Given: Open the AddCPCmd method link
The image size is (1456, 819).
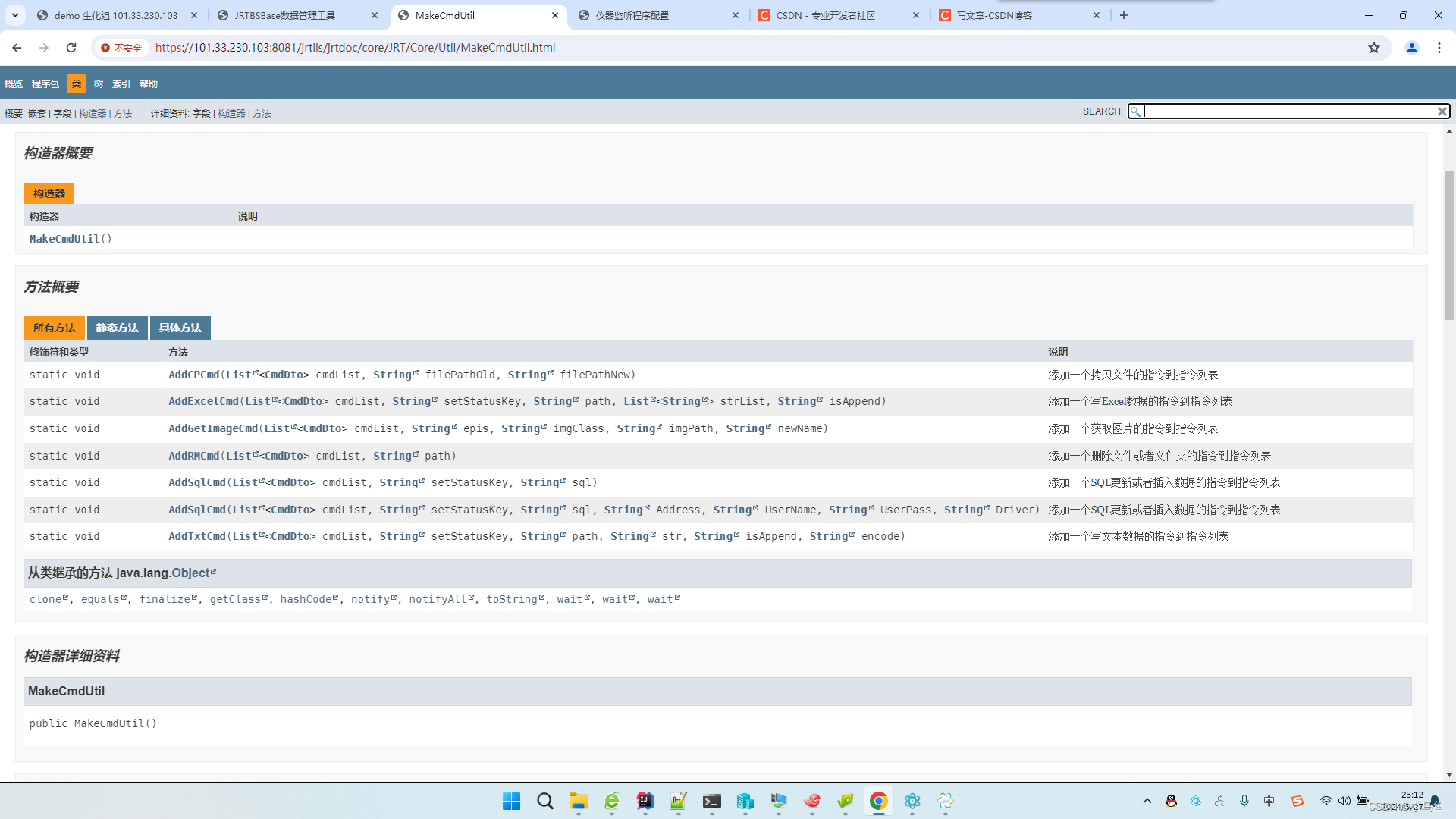Looking at the screenshot, I should click(194, 375).
